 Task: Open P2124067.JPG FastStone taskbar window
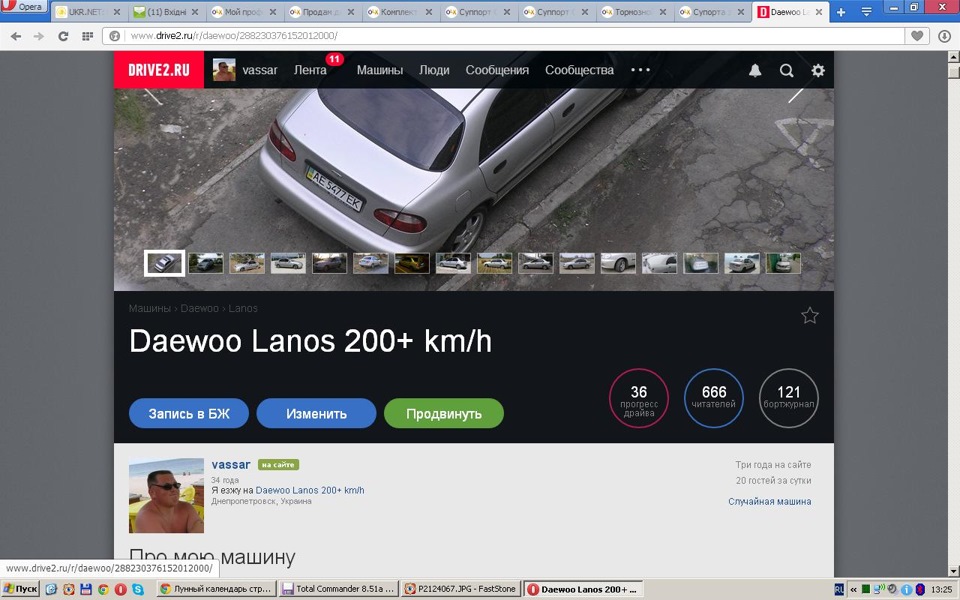[461, 589]
